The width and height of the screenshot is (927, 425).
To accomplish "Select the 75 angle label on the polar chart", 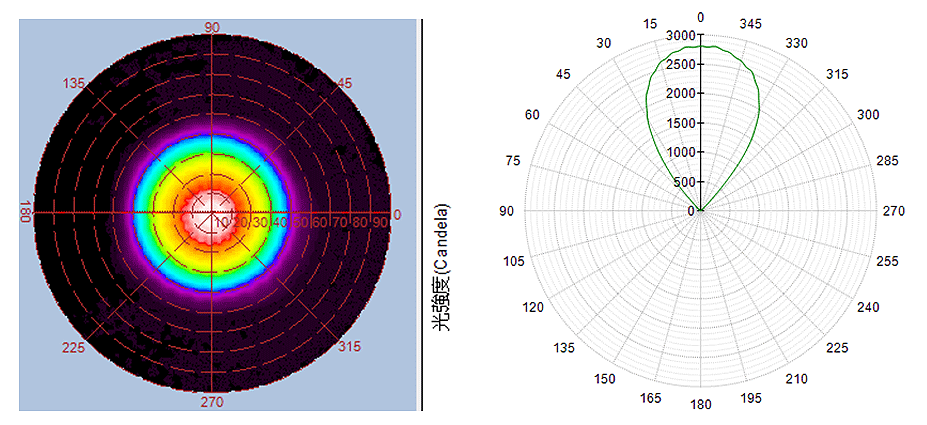I will point(513,161).
